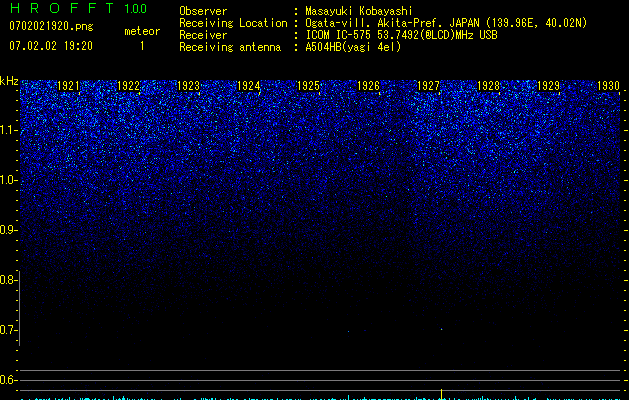Click the Receiving Location label
The height and width of the screenshot is (400, 629).
tap(233, 23)
